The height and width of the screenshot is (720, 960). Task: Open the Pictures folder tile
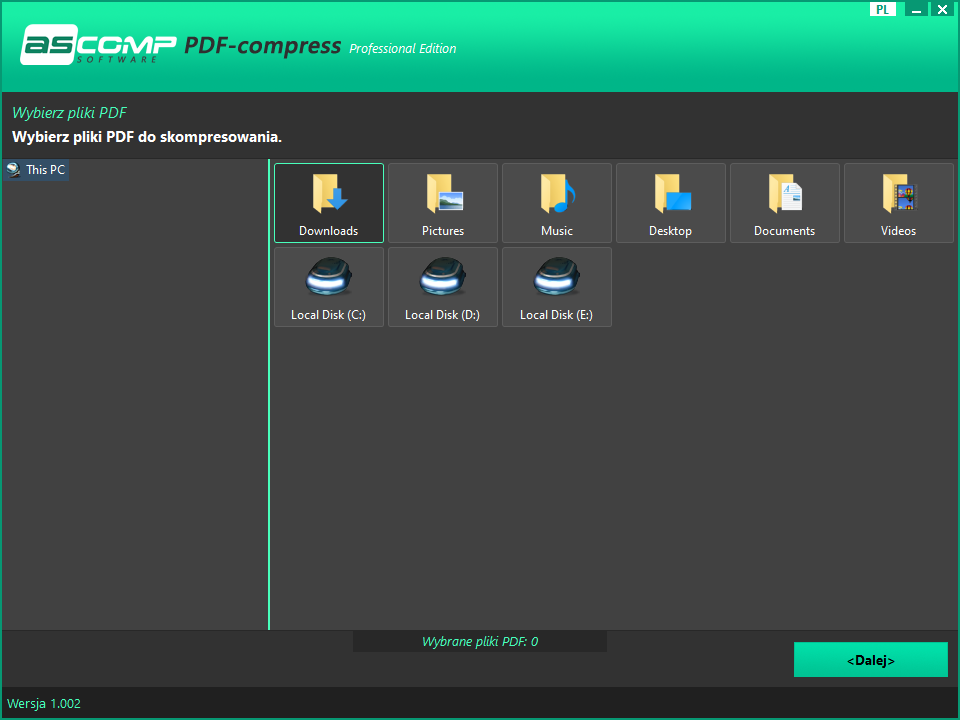443,203
